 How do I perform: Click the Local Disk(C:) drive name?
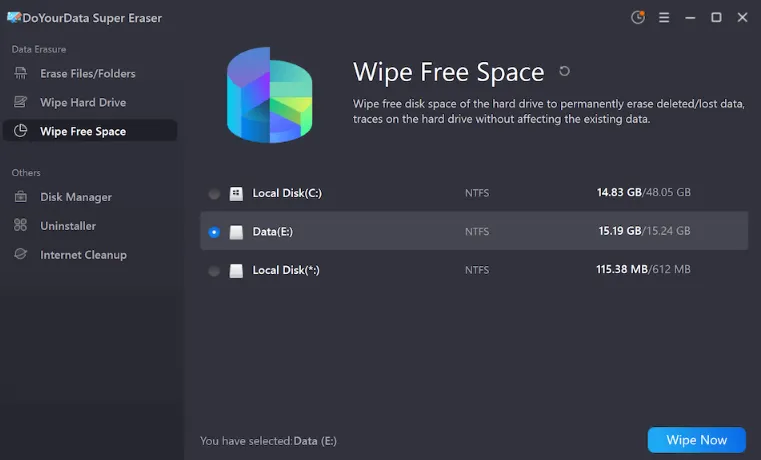287,193
